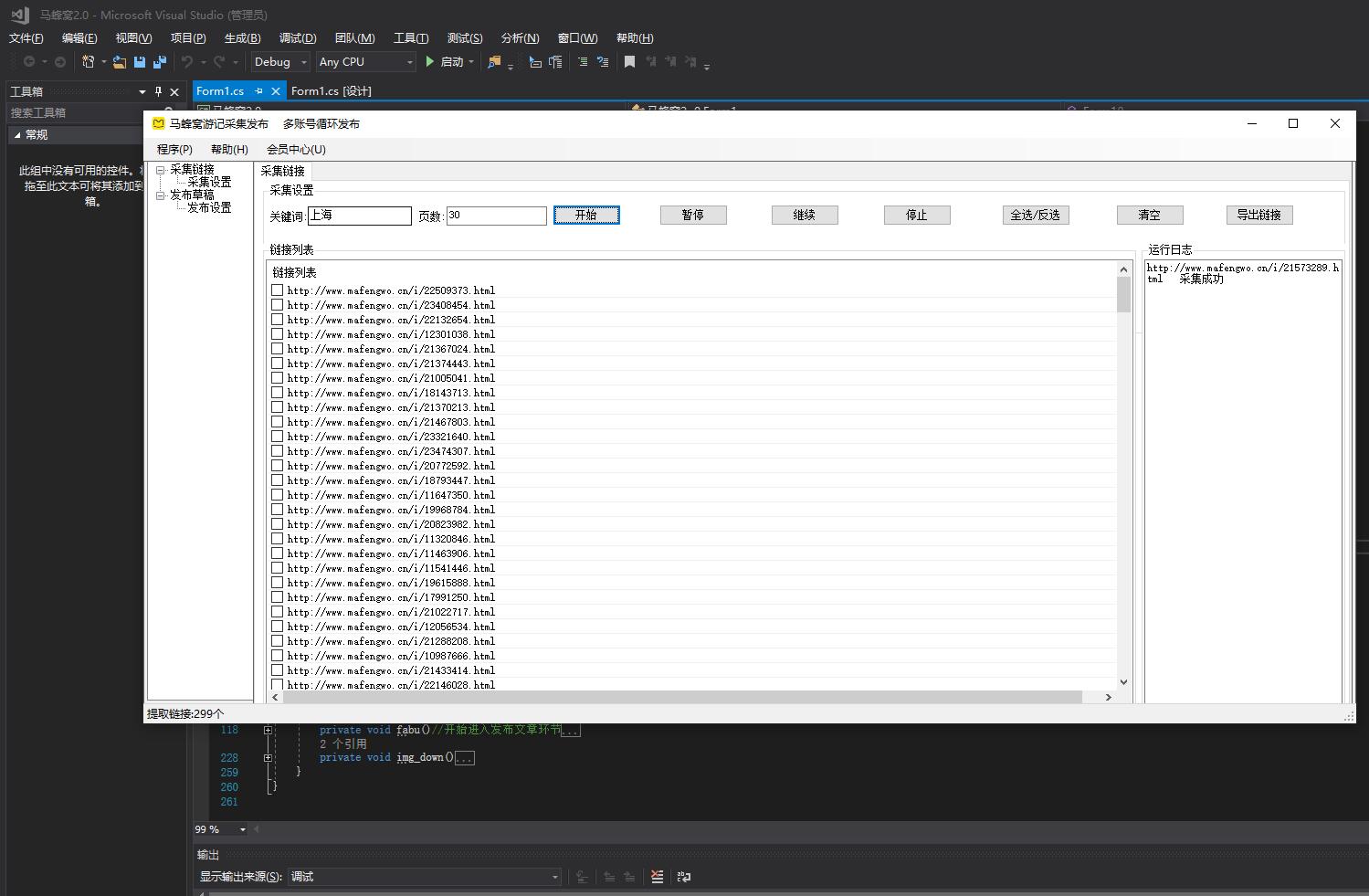The image size is (1369, 896).
Task: Check the box for link 23408454.html
Action: [x=277, y=305]
